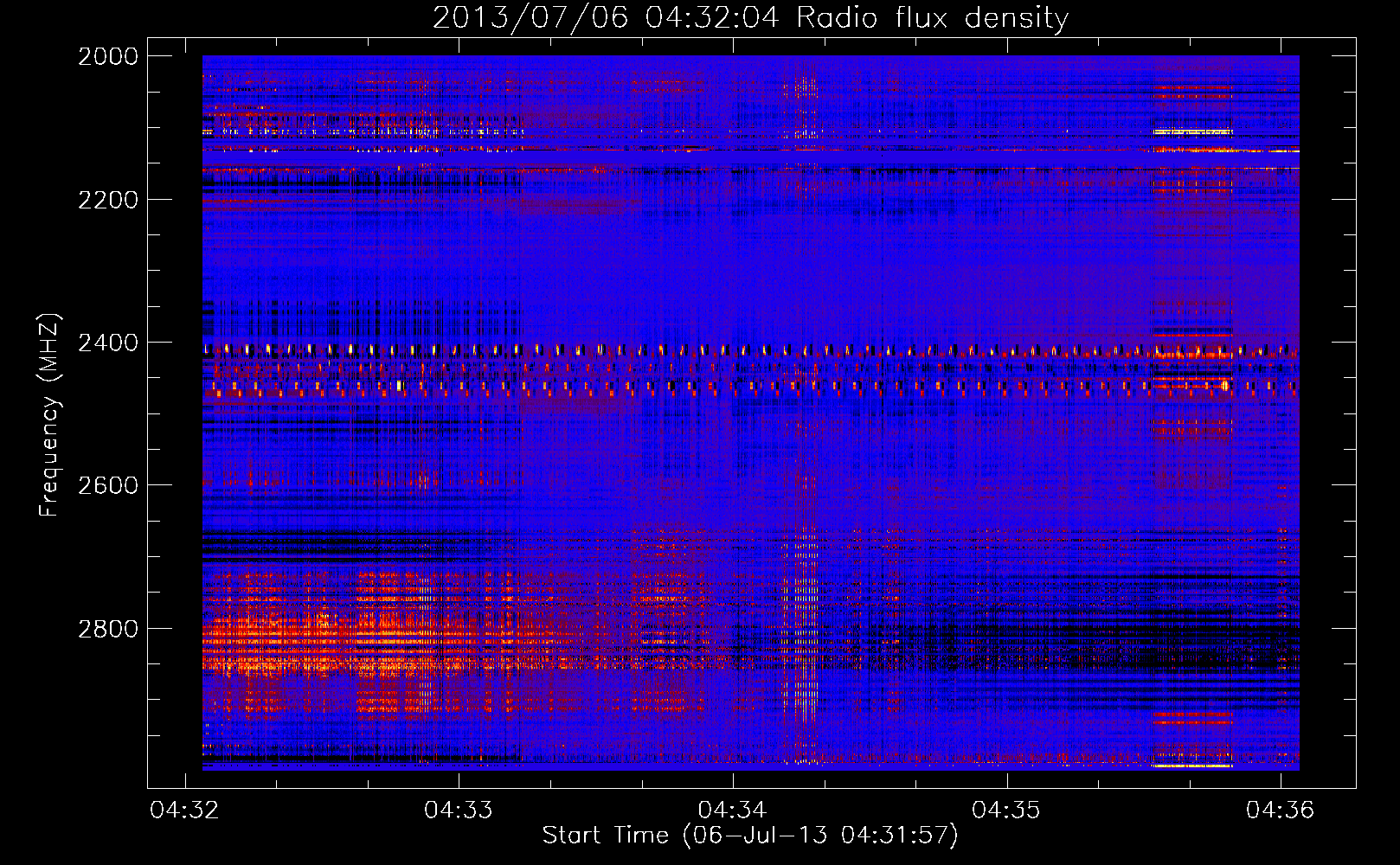Click the 04:32 time tick label
Image resolution: width=1400 pixels, height=865 pixels.
184,810
